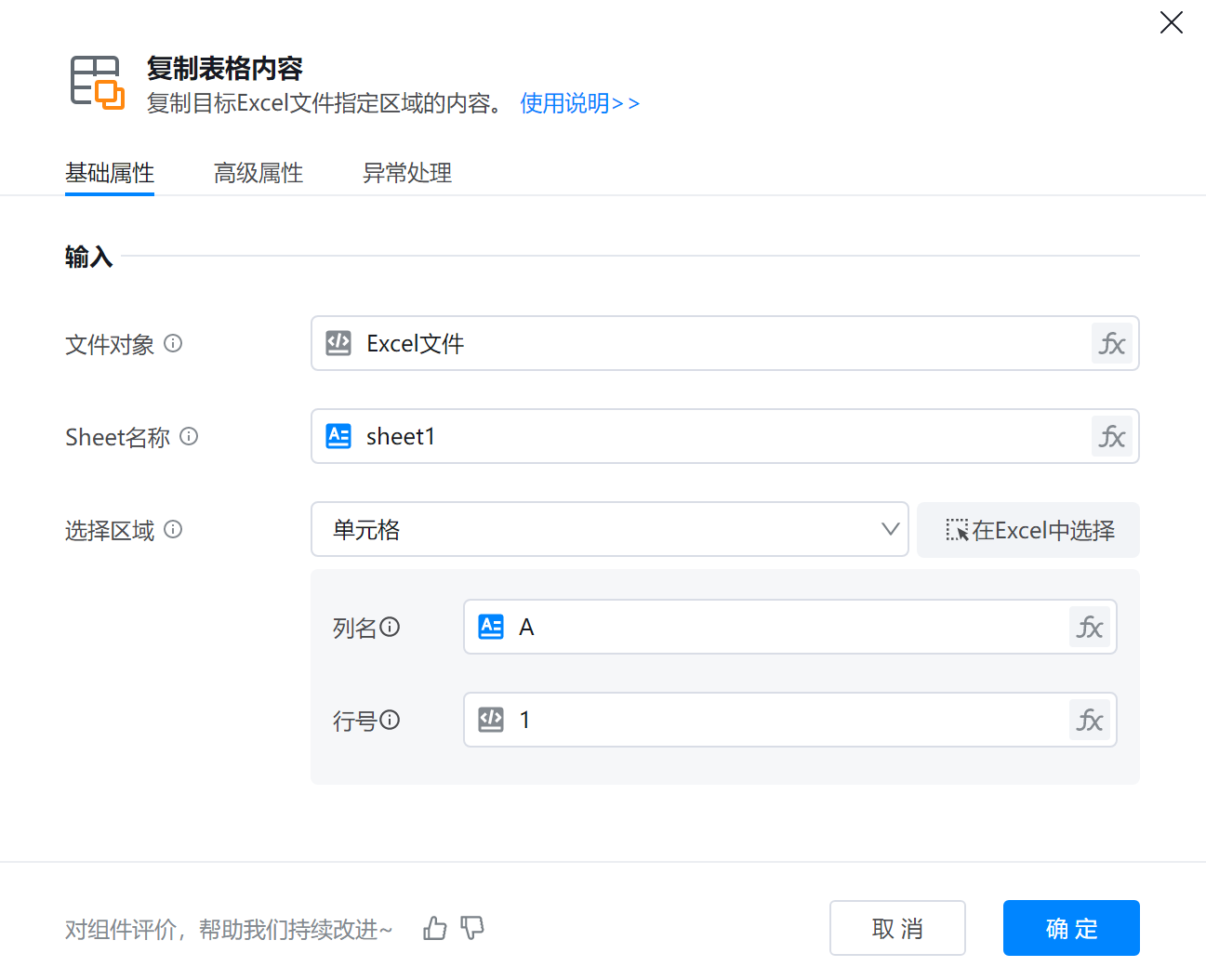
Task: Open the 使用说明 help link
Action: pos(579,103)
